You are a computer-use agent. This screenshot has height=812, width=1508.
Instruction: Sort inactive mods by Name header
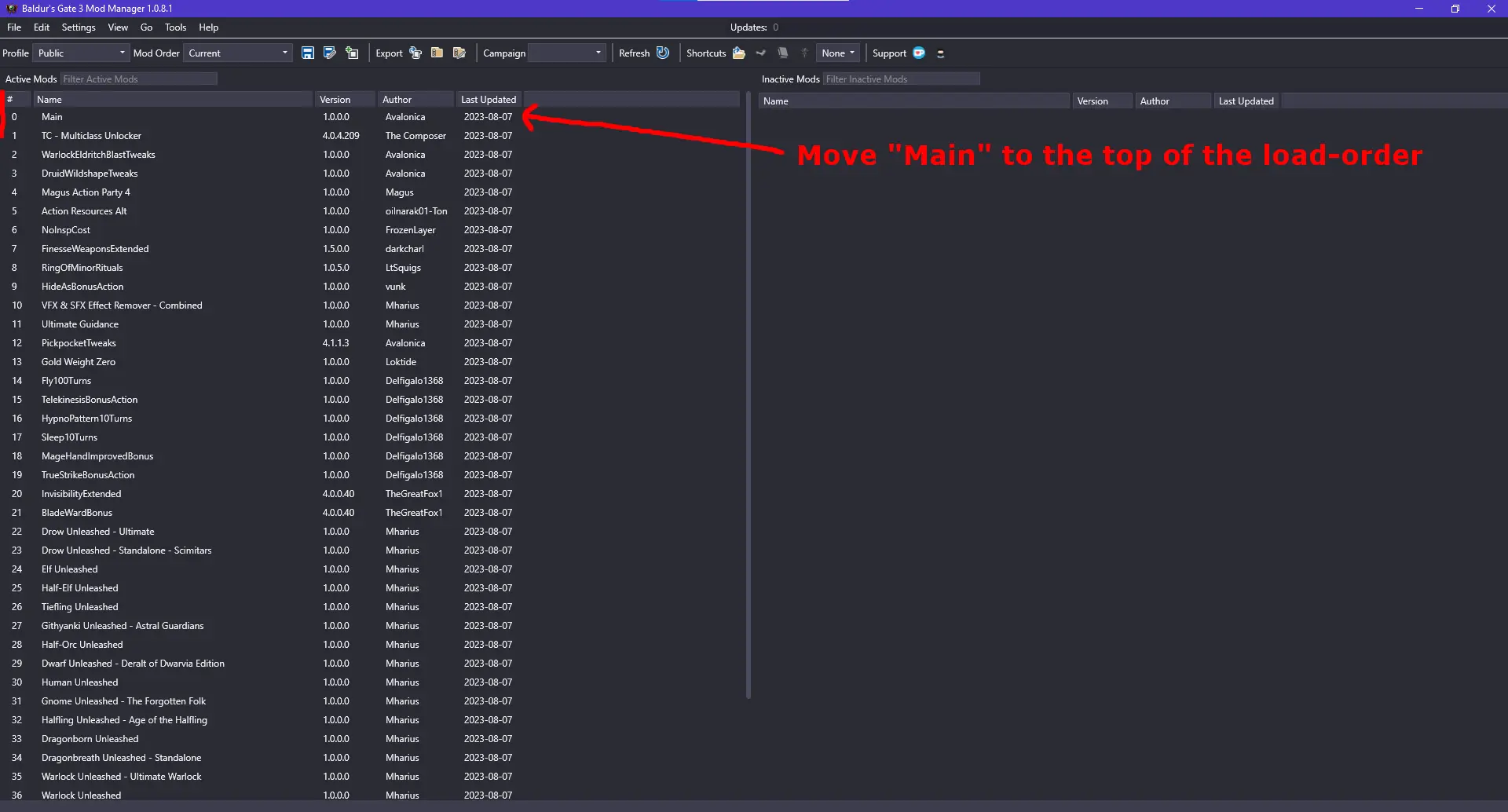point(914,101)
